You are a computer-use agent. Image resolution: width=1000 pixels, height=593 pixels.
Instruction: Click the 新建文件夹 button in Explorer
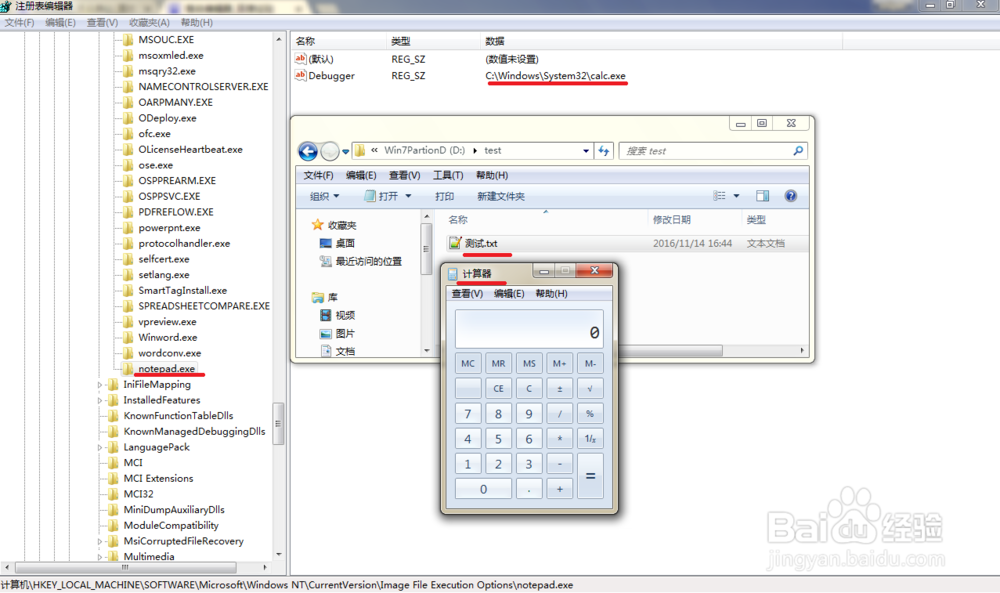[501, 196]
